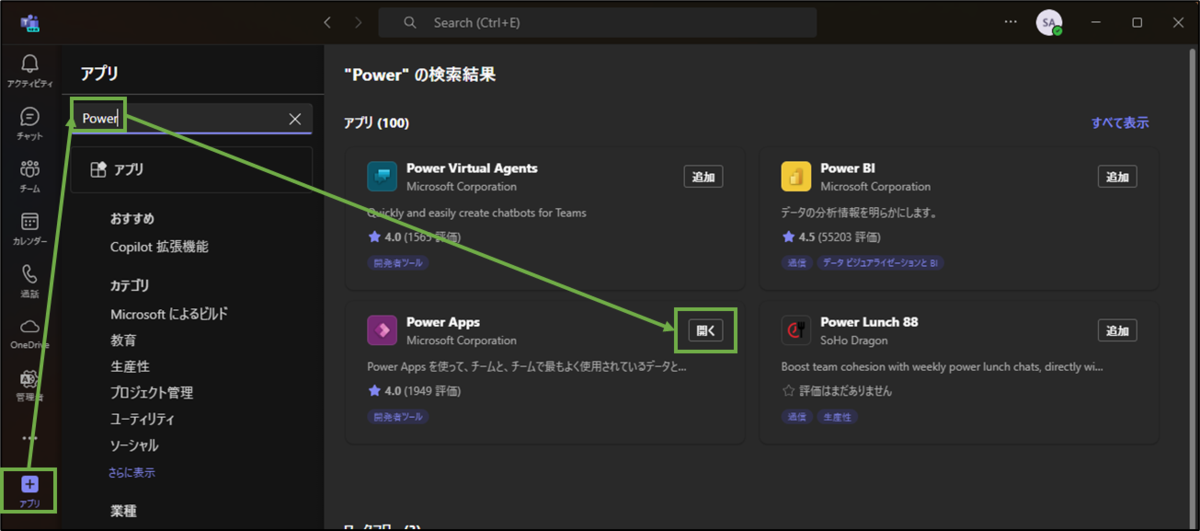Image resolution: width=1200 pixels, height=531 pixels.
Task: Open the Power Virtual Agents title
Action: pos(472,168)
